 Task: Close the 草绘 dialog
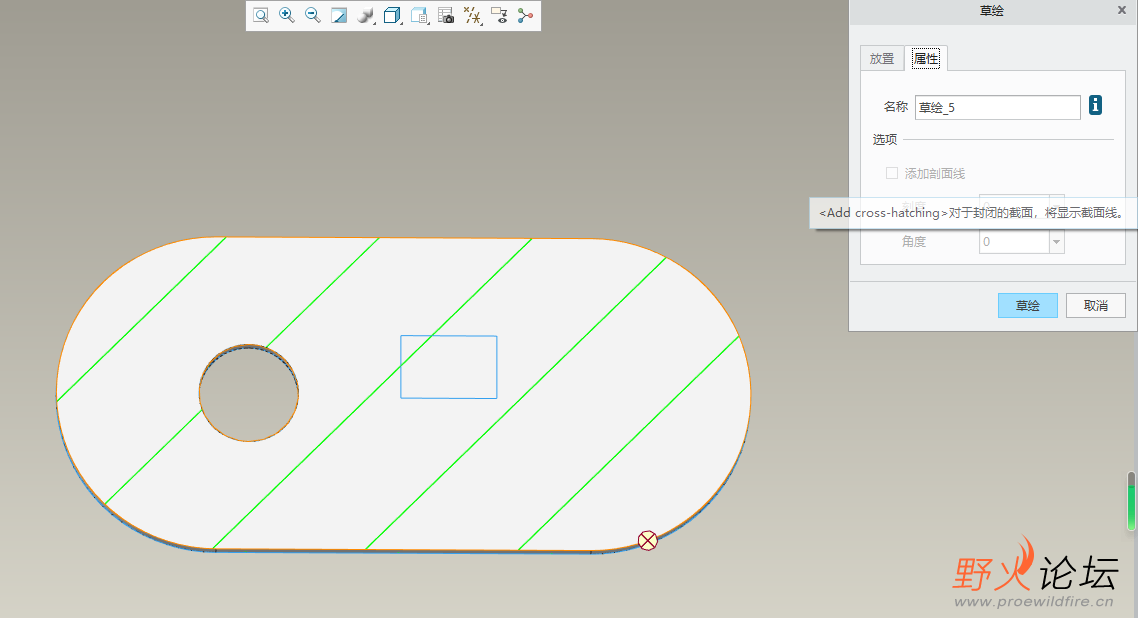(1121, 10)
